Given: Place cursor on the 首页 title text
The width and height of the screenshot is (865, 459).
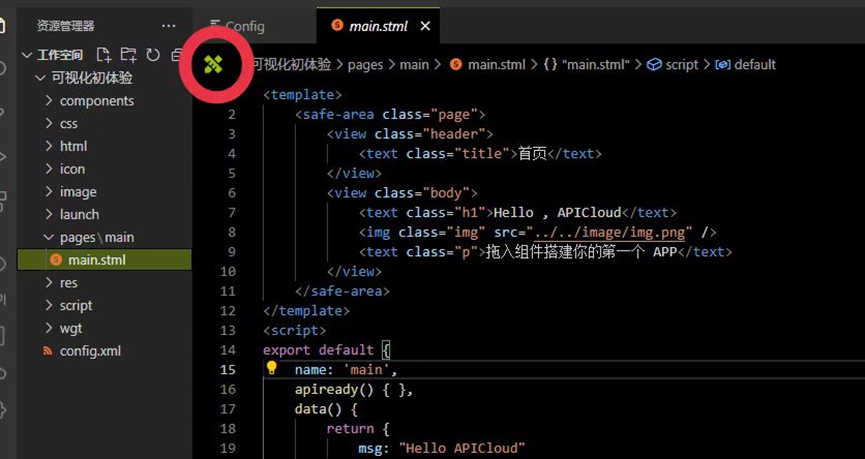Looking at the screenshot, I should point(532,153).
